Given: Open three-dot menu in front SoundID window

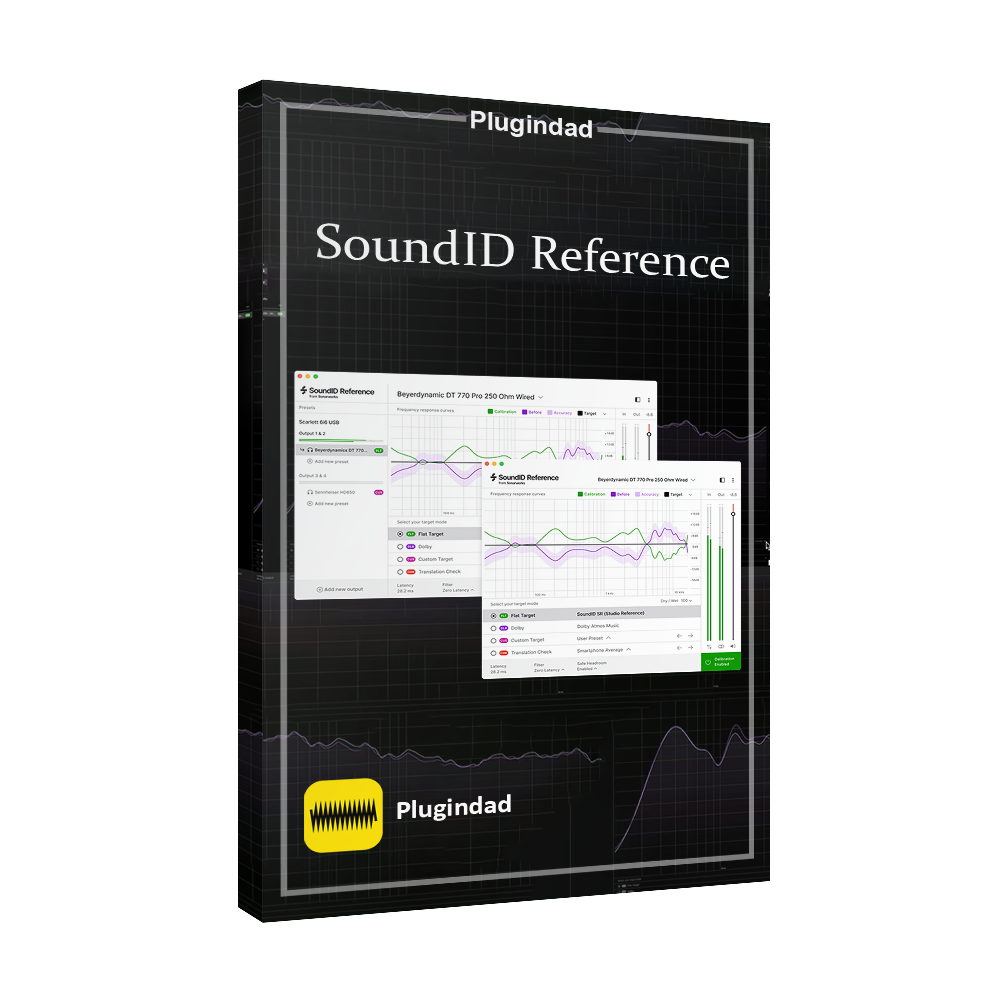Looking at the screenshot, I should click(x=733, y=480).
